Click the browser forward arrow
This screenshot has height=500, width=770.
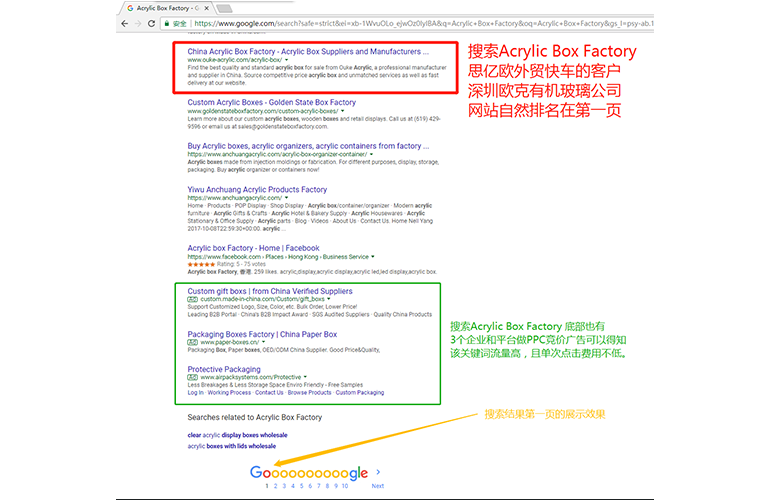tap(138, 24)
